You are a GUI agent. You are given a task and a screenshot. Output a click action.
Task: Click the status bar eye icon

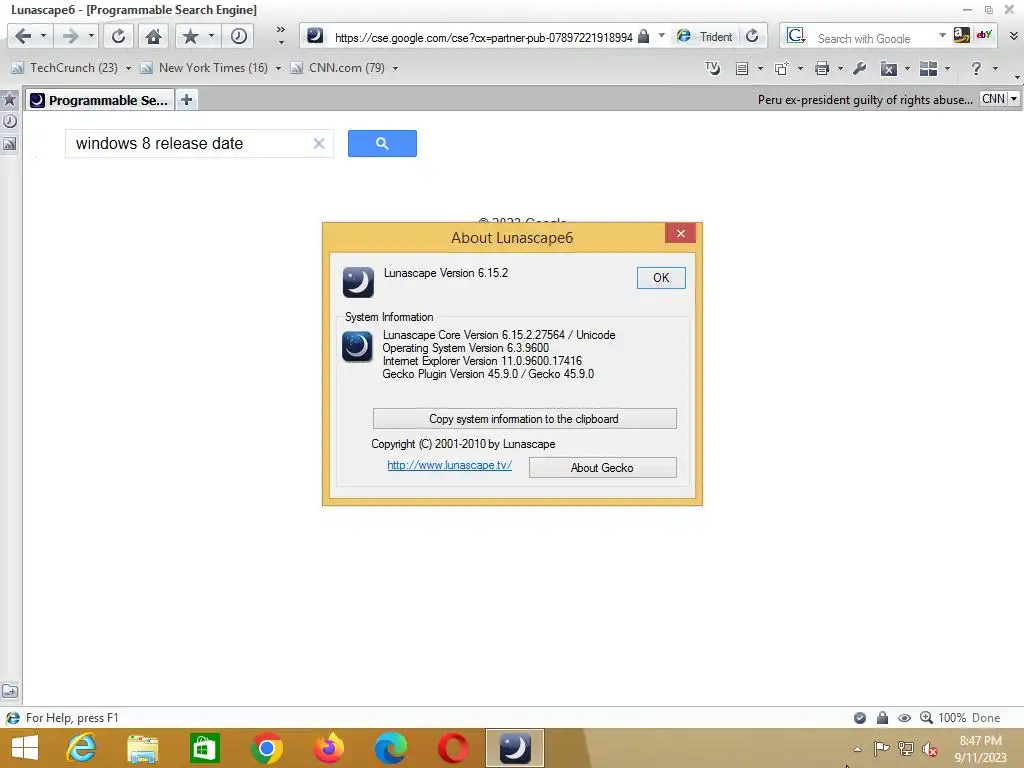point(904,718)
